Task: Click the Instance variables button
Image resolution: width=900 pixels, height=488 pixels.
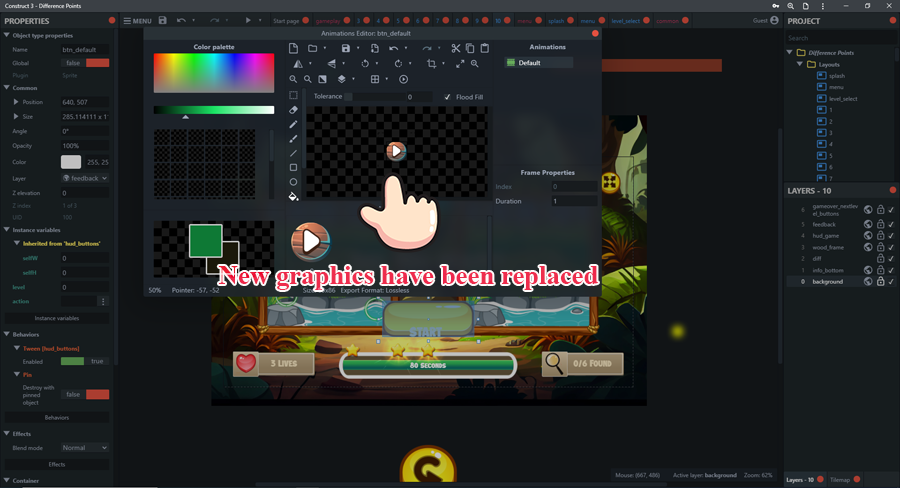Action: (57, 318)
